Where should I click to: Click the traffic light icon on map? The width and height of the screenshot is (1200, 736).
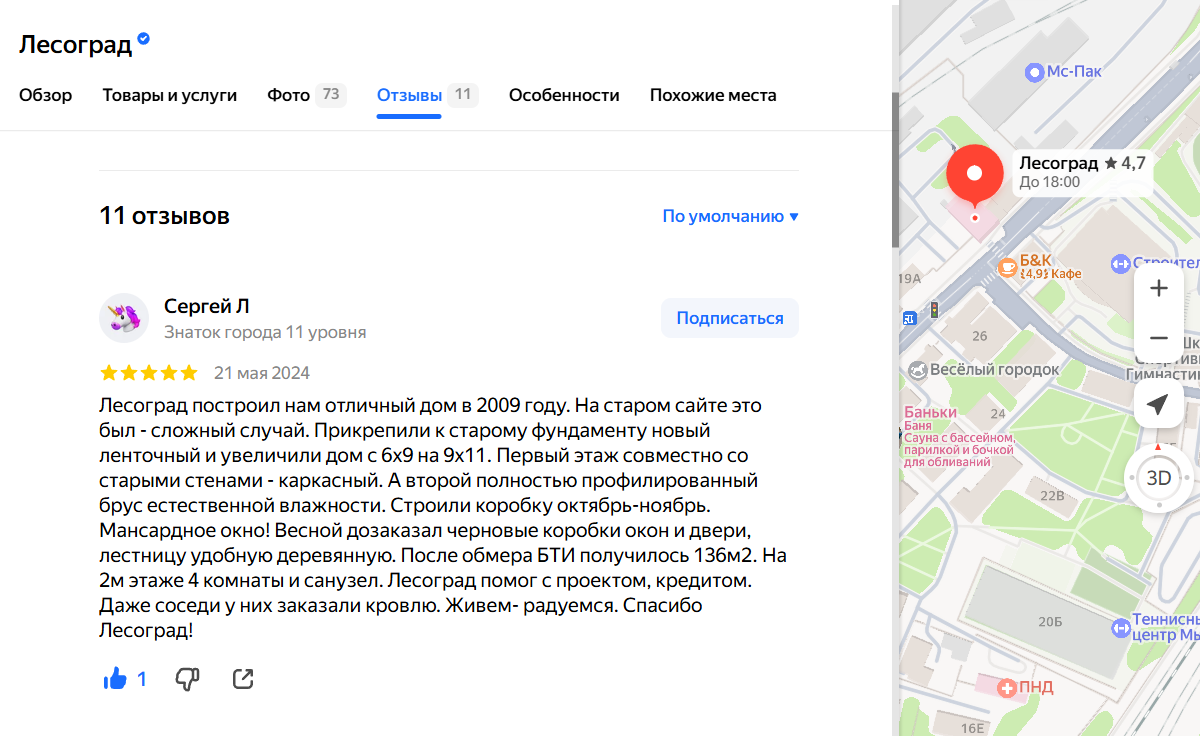pyautogui.click(x=935, y=310)
